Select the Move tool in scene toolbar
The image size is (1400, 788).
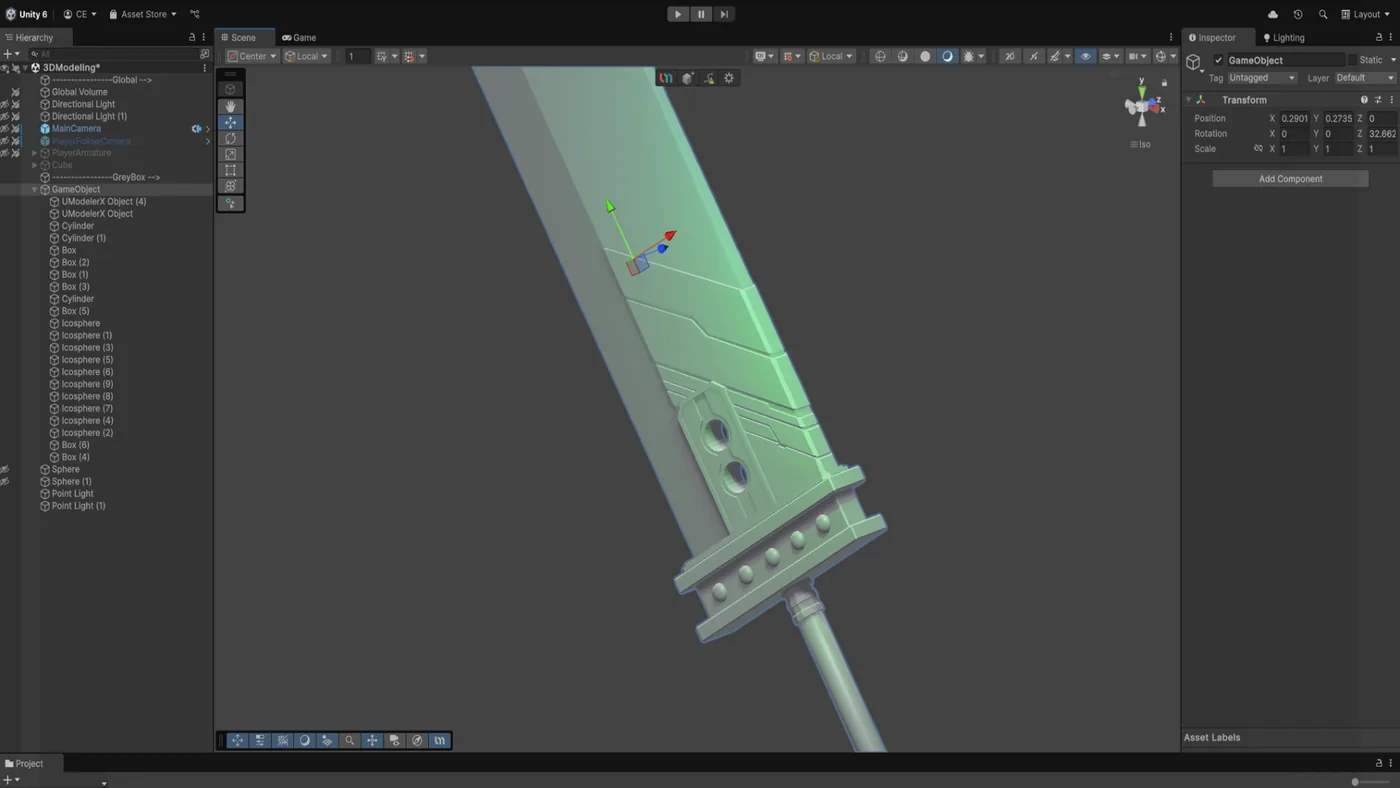[230, 122]
